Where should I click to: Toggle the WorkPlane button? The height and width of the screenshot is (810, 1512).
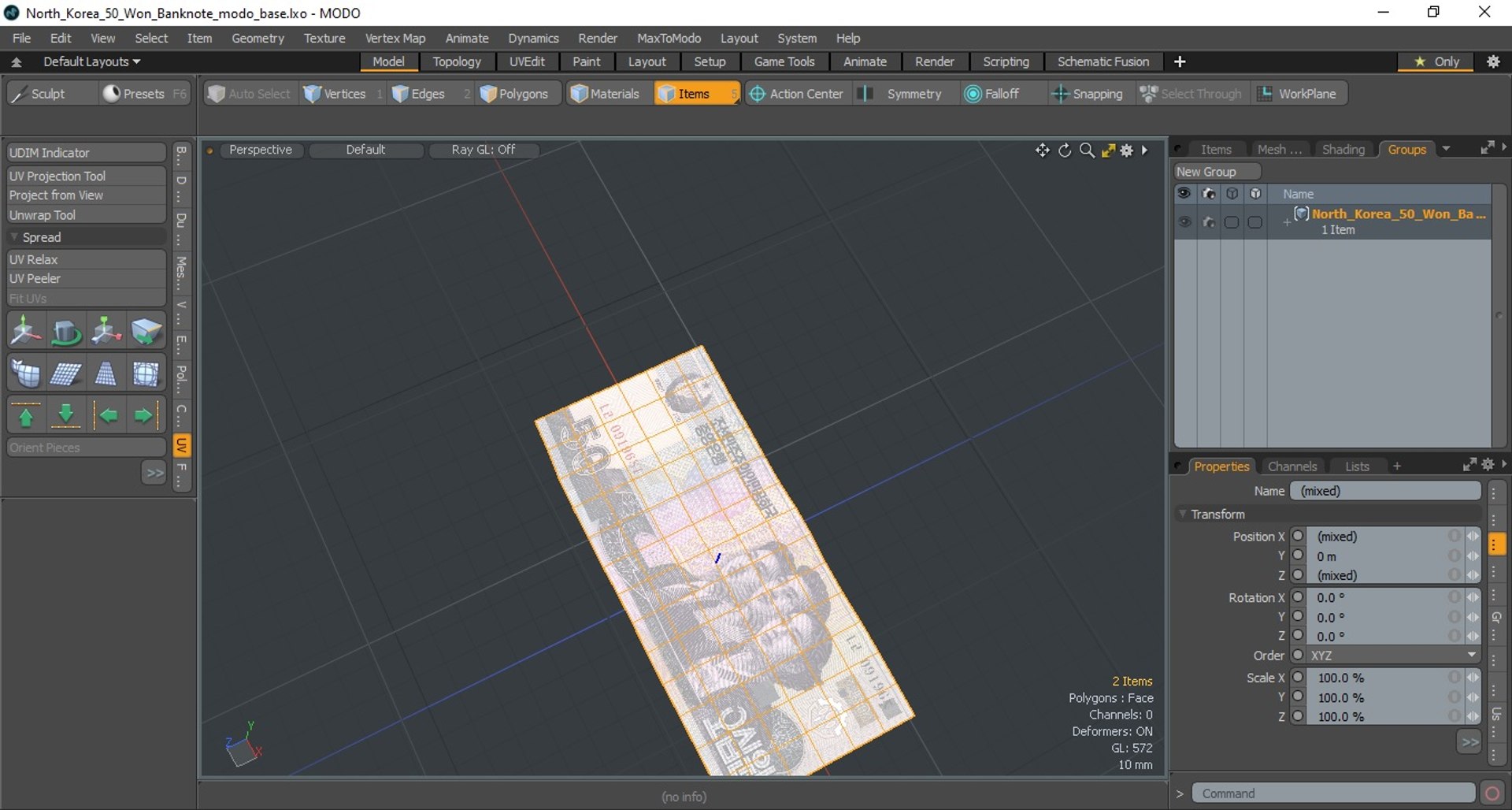(x=1298, y=94)
